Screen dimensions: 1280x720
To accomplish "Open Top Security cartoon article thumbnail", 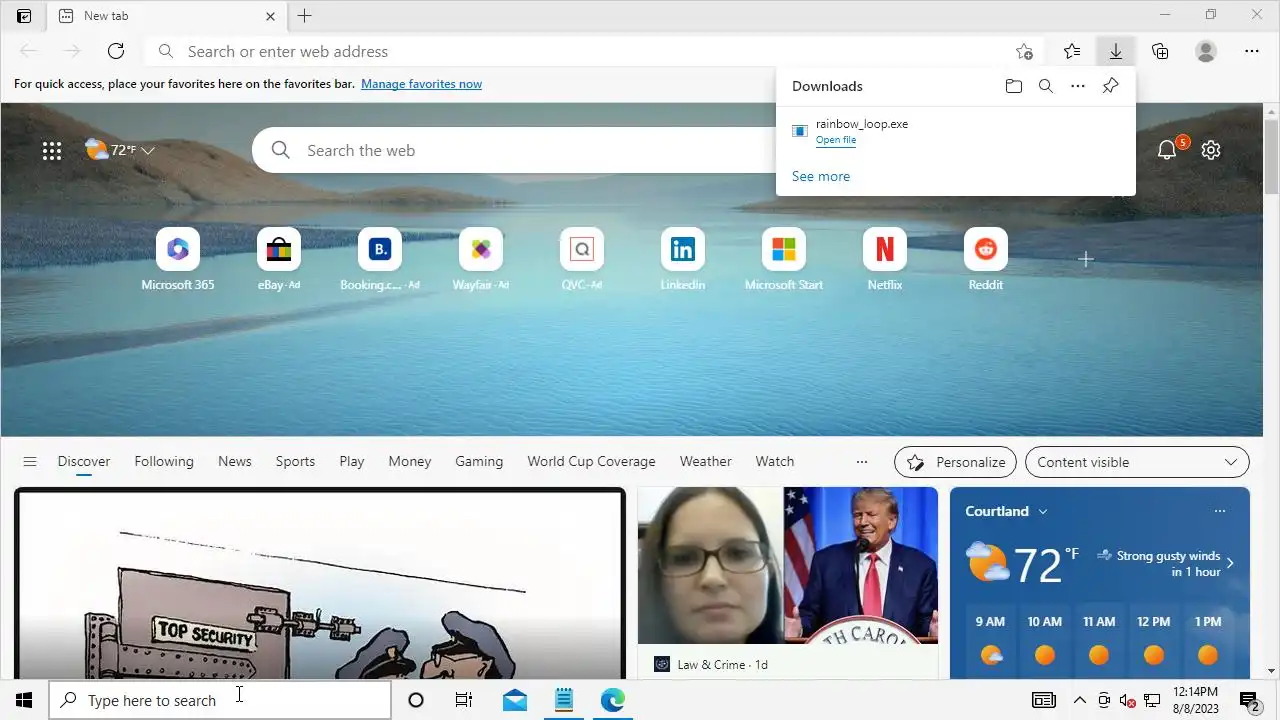I will click(x=320, y=585).
